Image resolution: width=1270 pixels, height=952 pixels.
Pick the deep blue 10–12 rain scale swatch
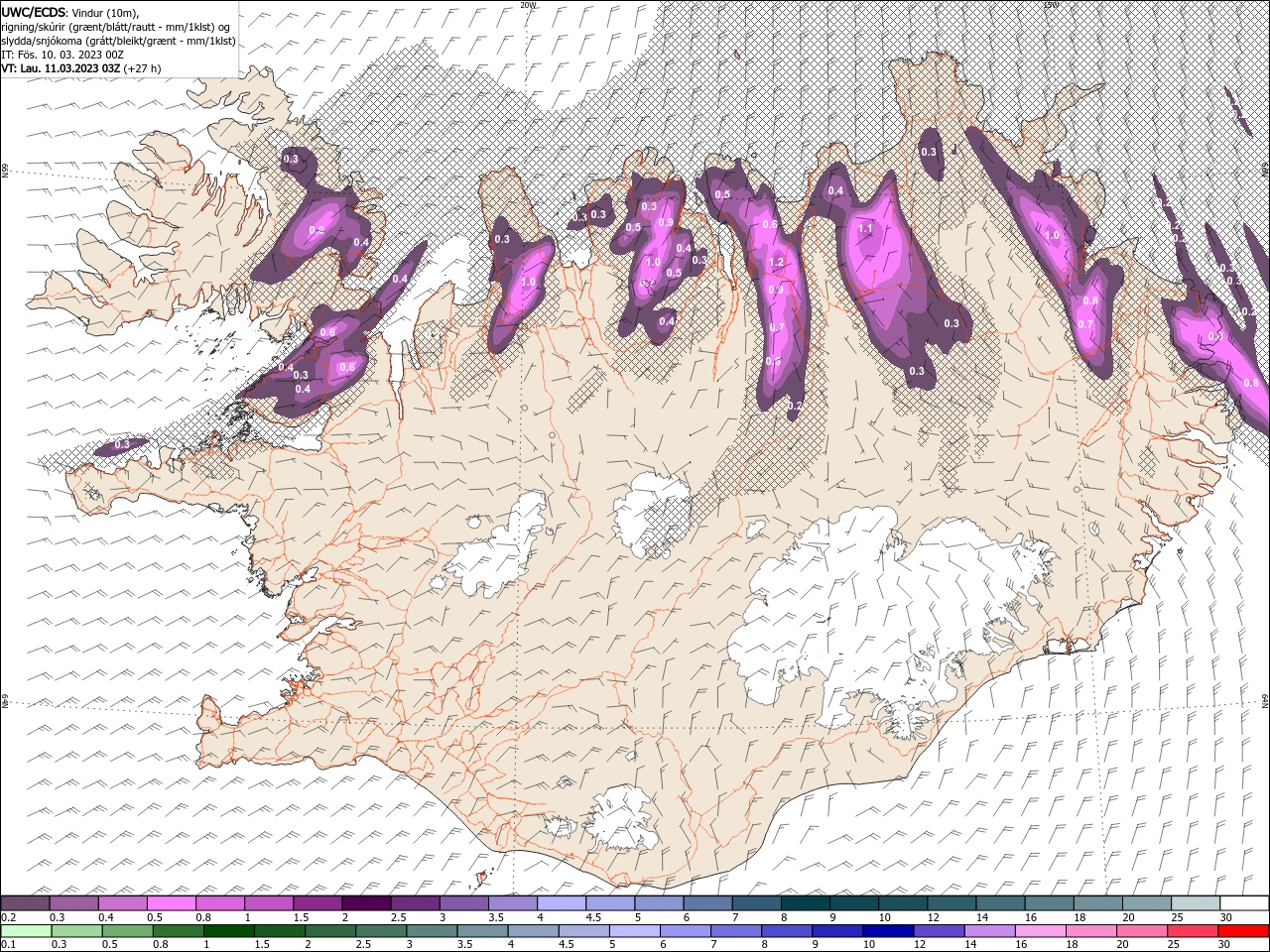tap(887, 930)
